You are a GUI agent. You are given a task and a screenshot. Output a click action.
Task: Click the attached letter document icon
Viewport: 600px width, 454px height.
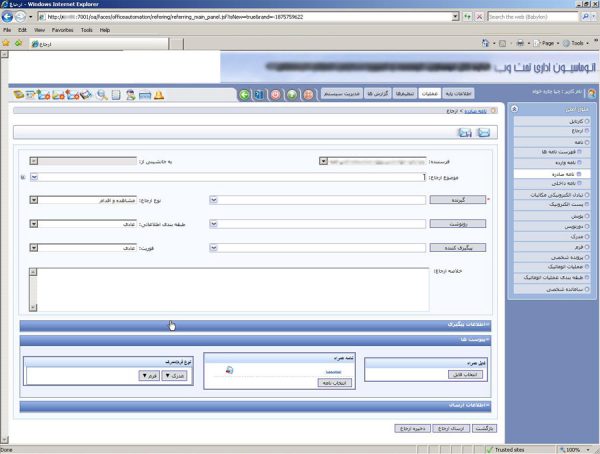pos(229,370)
